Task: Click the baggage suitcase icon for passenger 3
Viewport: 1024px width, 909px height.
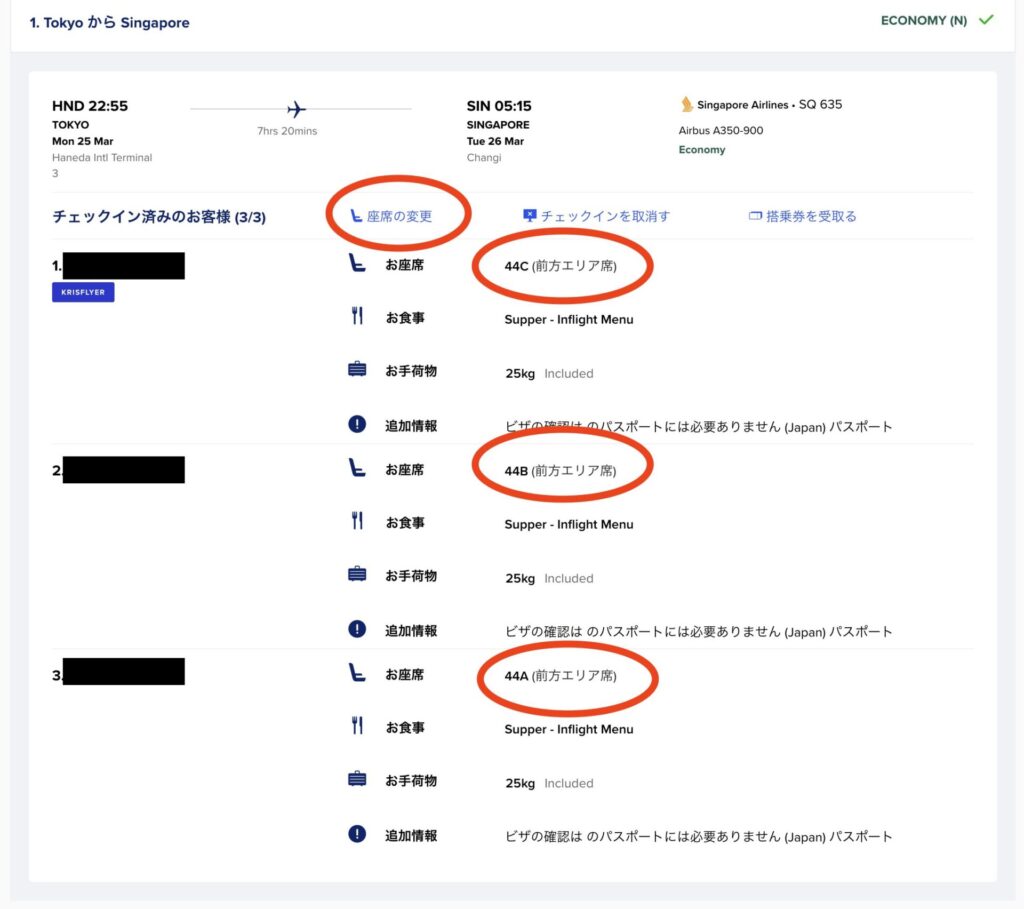Action: (357, 779)
